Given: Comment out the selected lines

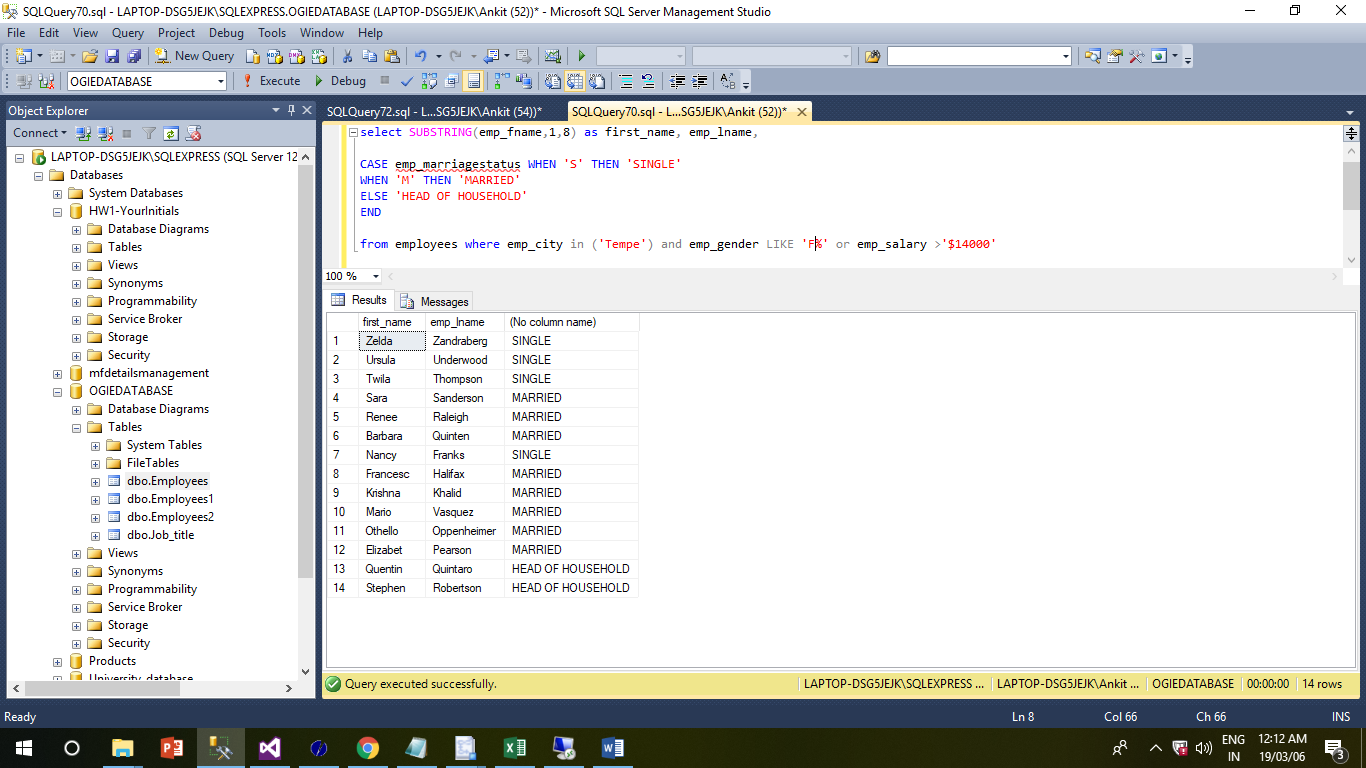Looking at the screenshot, I should pyautogui.click(x=625, y=81).
